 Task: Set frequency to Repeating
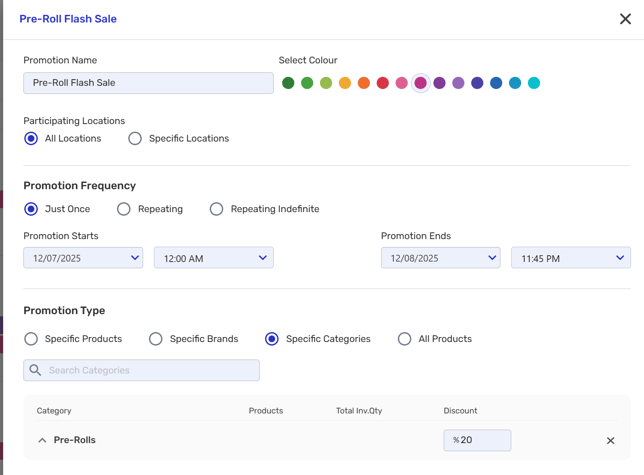pyautogui.click(x=124, y=209)
